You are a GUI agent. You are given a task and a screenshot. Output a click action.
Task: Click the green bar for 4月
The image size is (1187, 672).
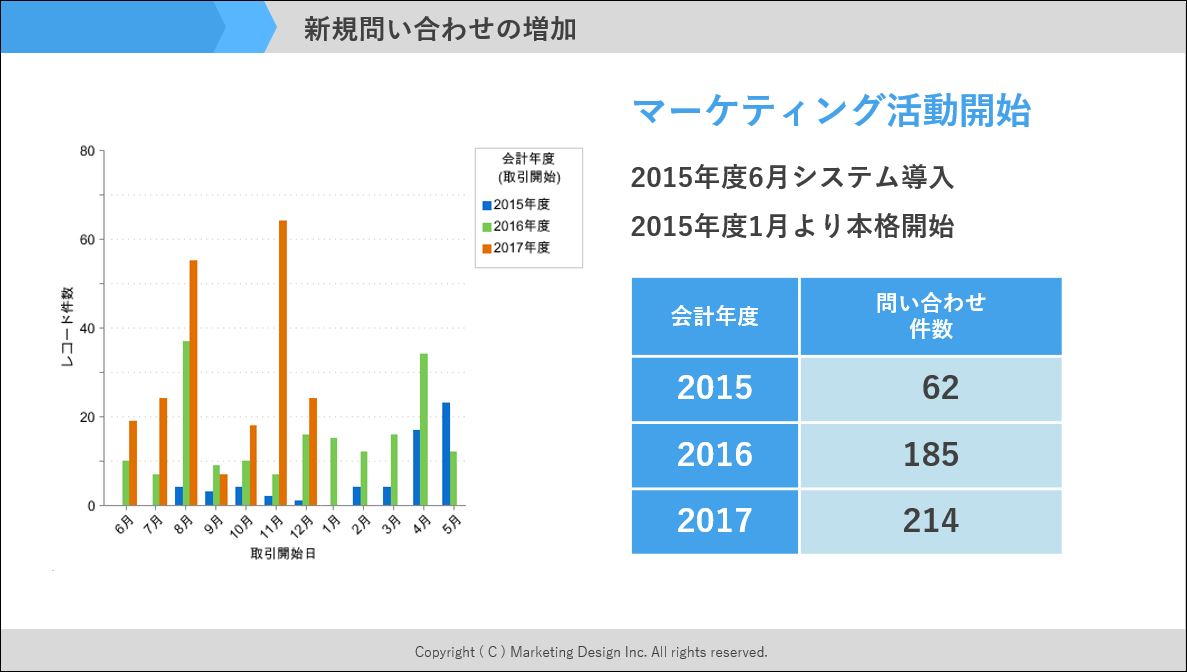(424, 429)
